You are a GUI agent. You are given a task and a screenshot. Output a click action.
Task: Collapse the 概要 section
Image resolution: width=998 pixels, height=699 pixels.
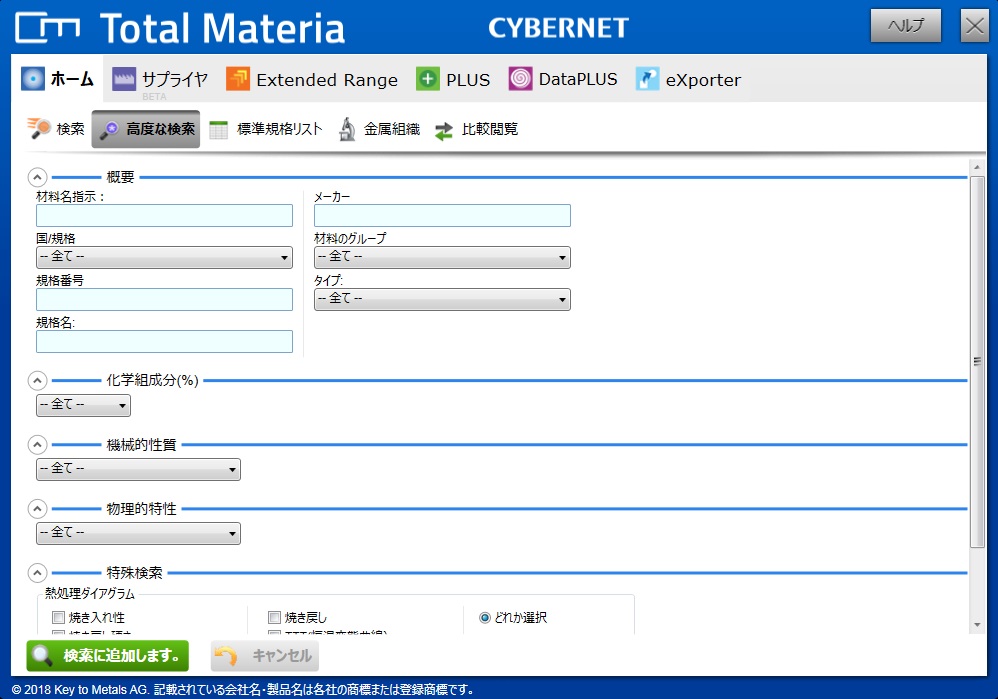pyautogui.click(x=38, y=177)
